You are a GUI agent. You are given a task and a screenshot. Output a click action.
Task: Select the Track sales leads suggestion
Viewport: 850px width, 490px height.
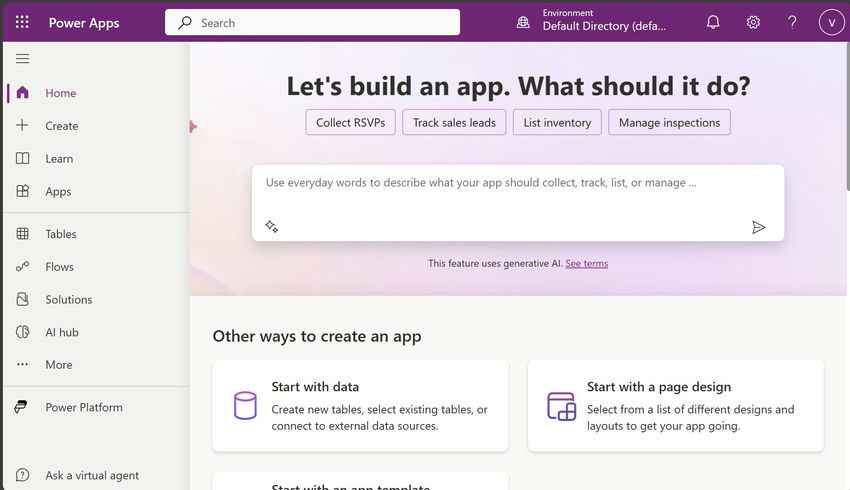coord(454,122)
